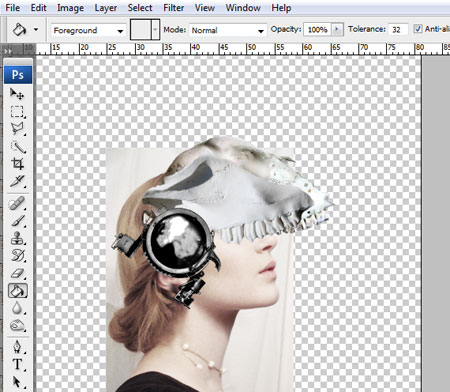Screen dimensions: 450x392
Task: Choose the Polygonal Lasso tool
Action: click(17, 129)
